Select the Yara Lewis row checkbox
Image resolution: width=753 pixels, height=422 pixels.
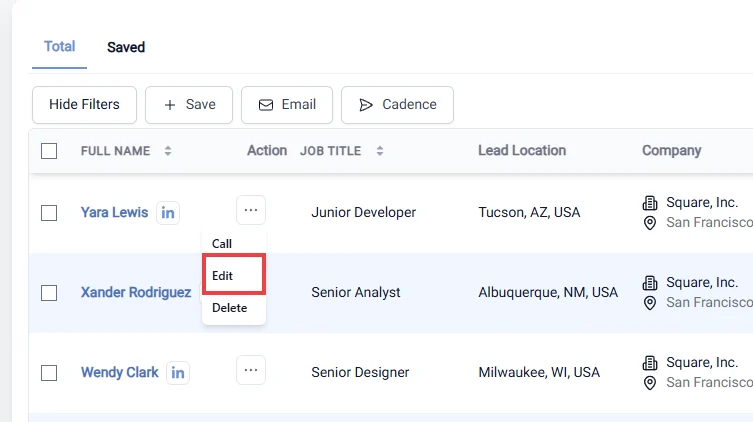tap(49, 213)
